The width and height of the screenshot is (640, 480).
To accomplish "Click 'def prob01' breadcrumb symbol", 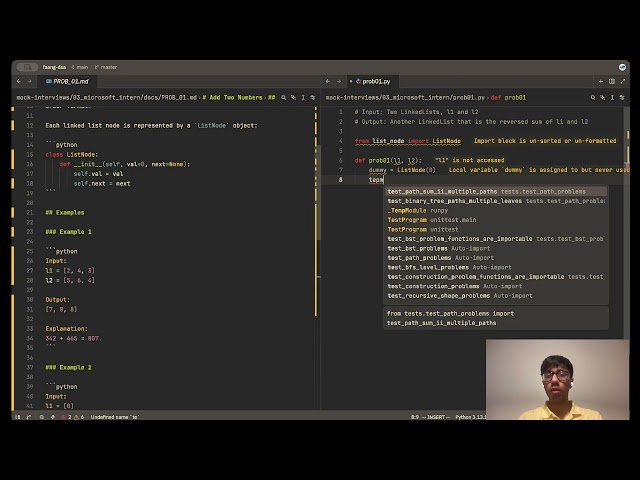I will (508, 98).
